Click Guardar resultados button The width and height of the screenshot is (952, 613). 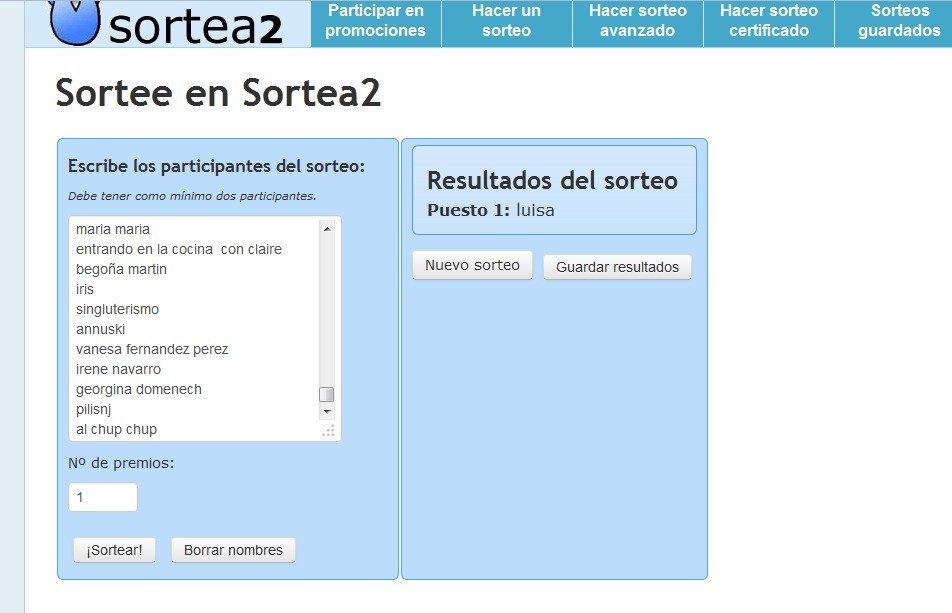pyautogui.click(x=617, y=267)
